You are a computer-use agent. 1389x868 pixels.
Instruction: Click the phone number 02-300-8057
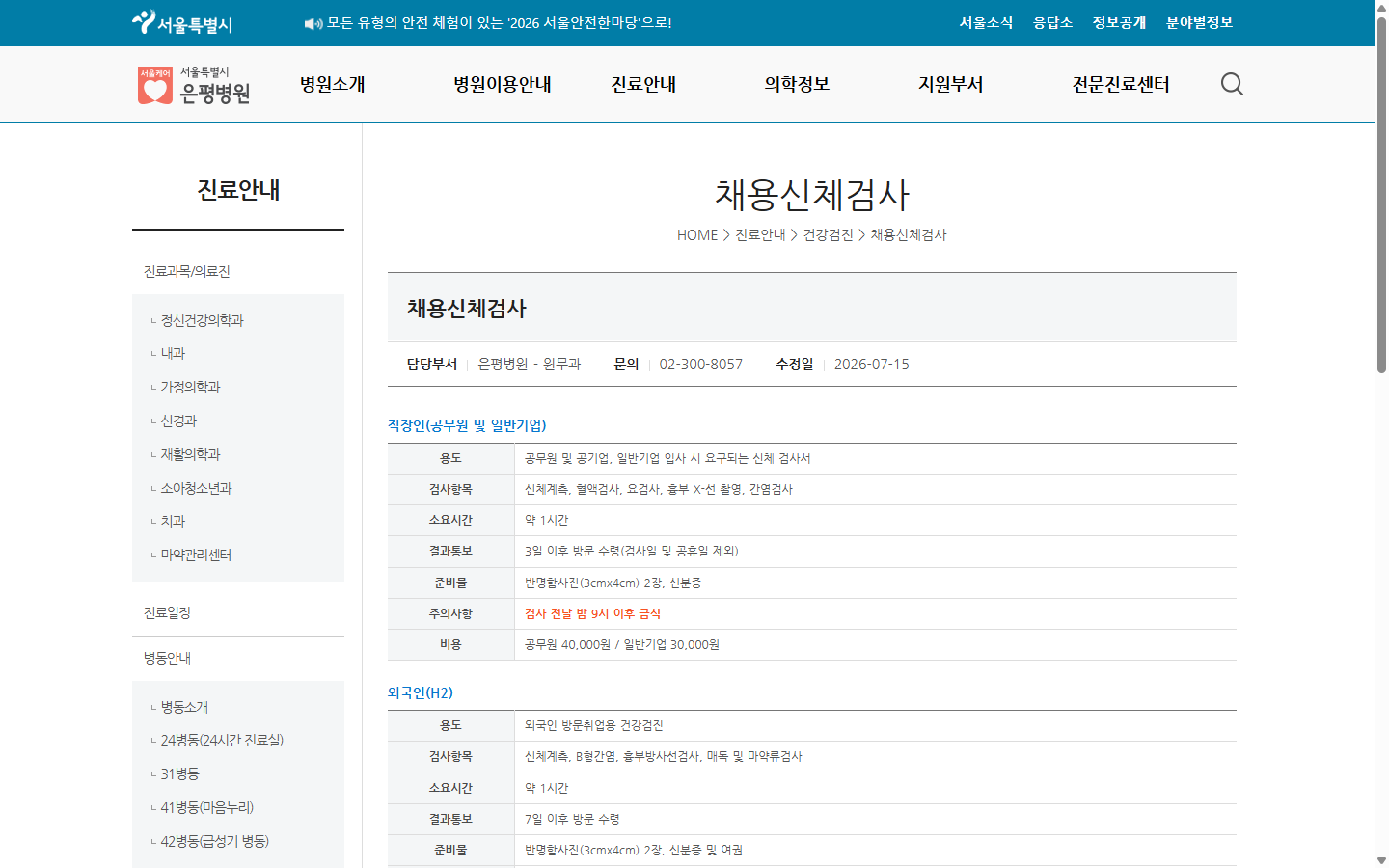point(701,364)
